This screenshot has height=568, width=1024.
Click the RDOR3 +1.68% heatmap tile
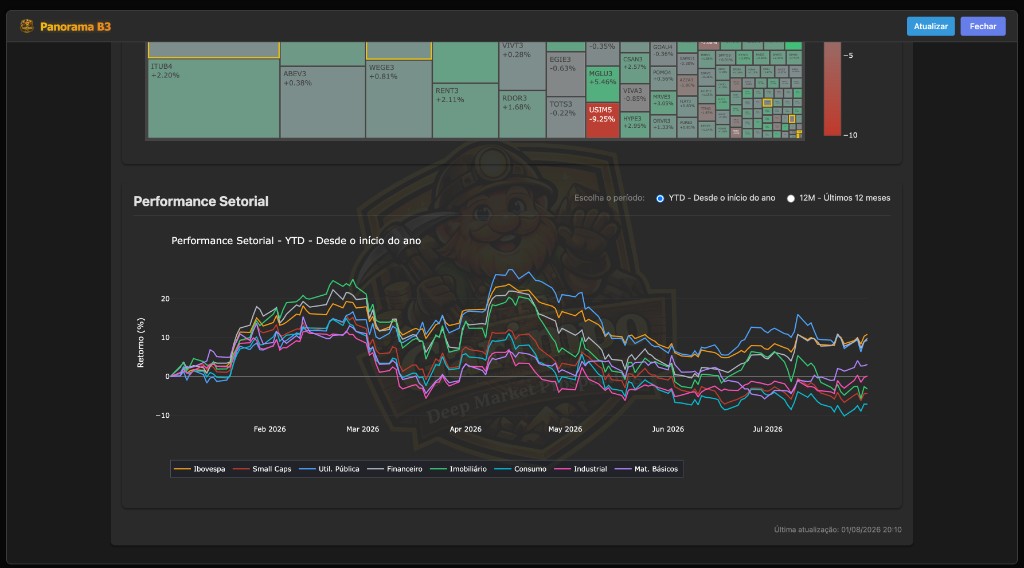[522, 114]
